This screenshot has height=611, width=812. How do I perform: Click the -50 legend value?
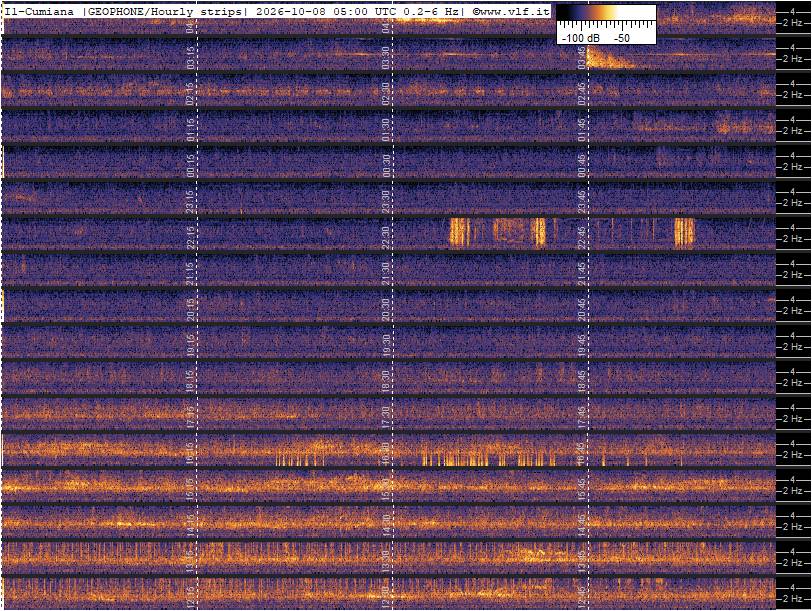point(622,38)
